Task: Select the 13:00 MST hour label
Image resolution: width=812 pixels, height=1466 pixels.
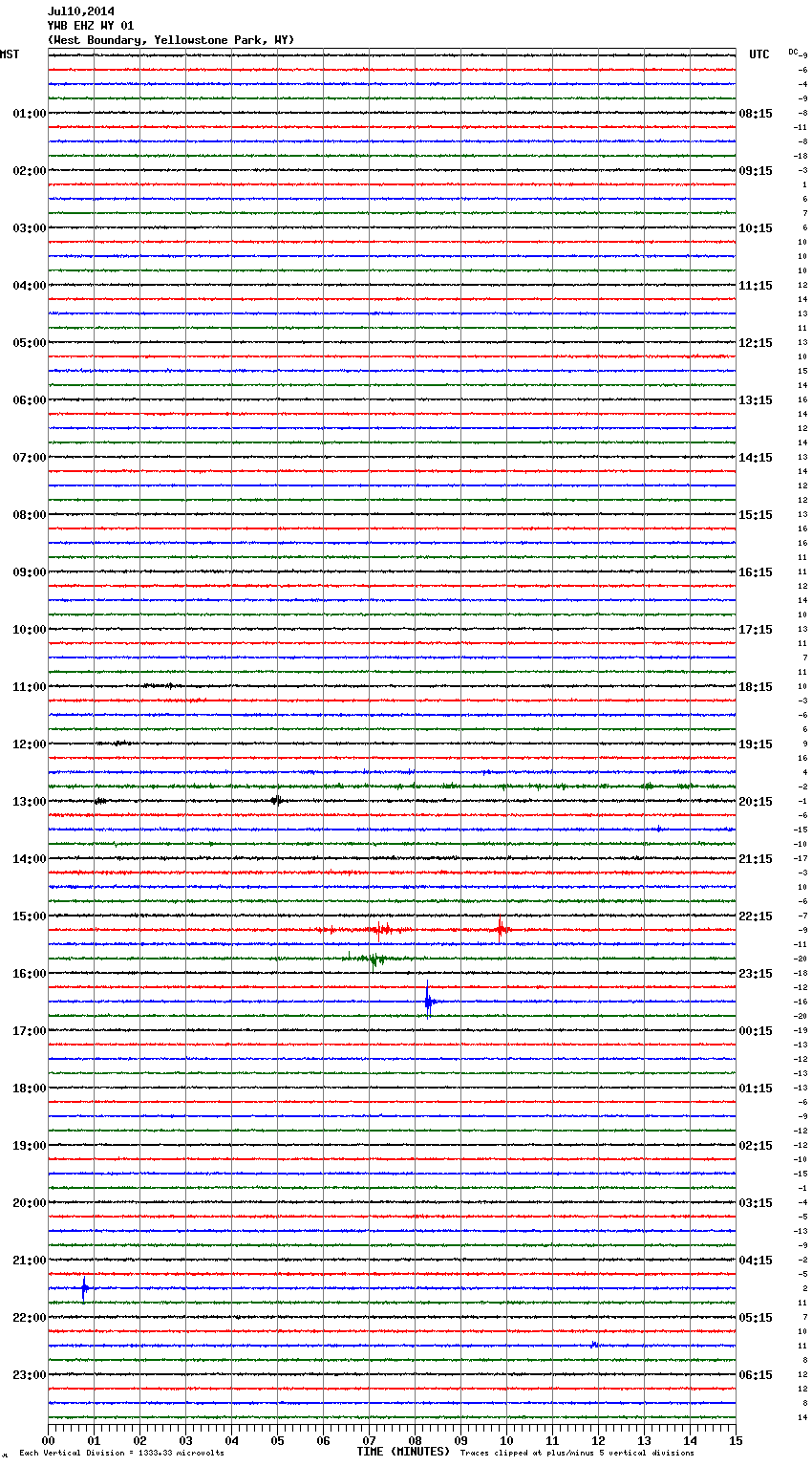Action: (29, 802)
